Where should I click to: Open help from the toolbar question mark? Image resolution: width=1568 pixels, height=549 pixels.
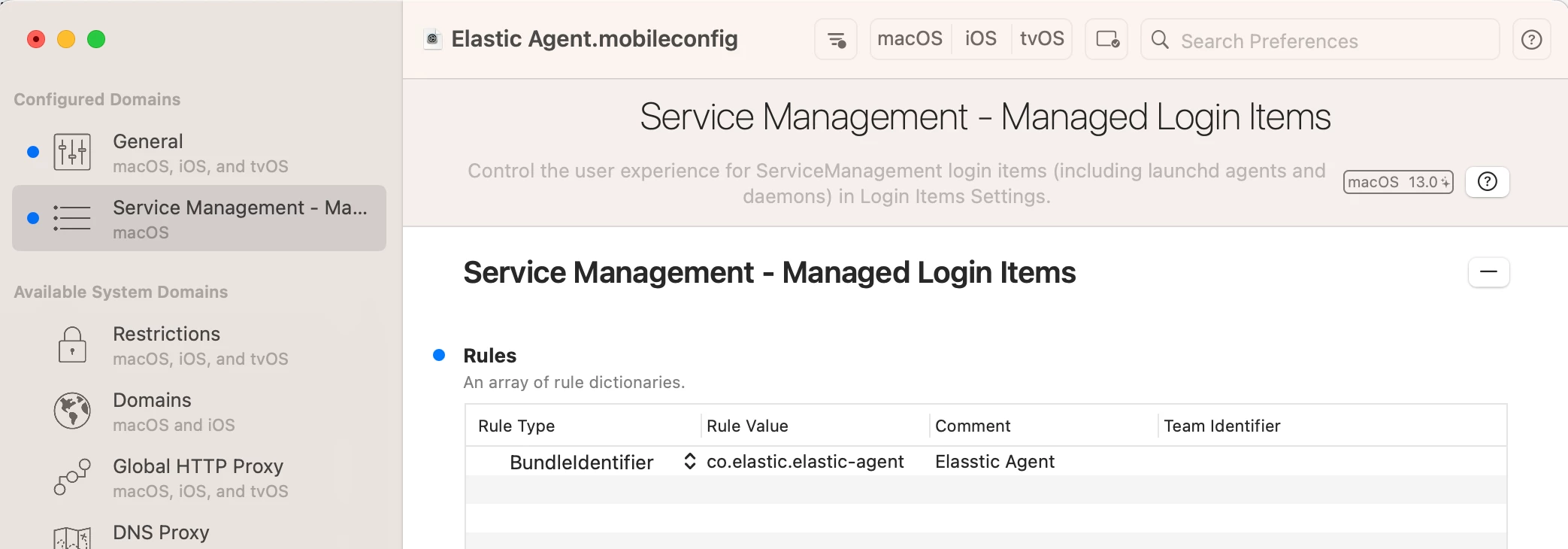coord(1531,39)
